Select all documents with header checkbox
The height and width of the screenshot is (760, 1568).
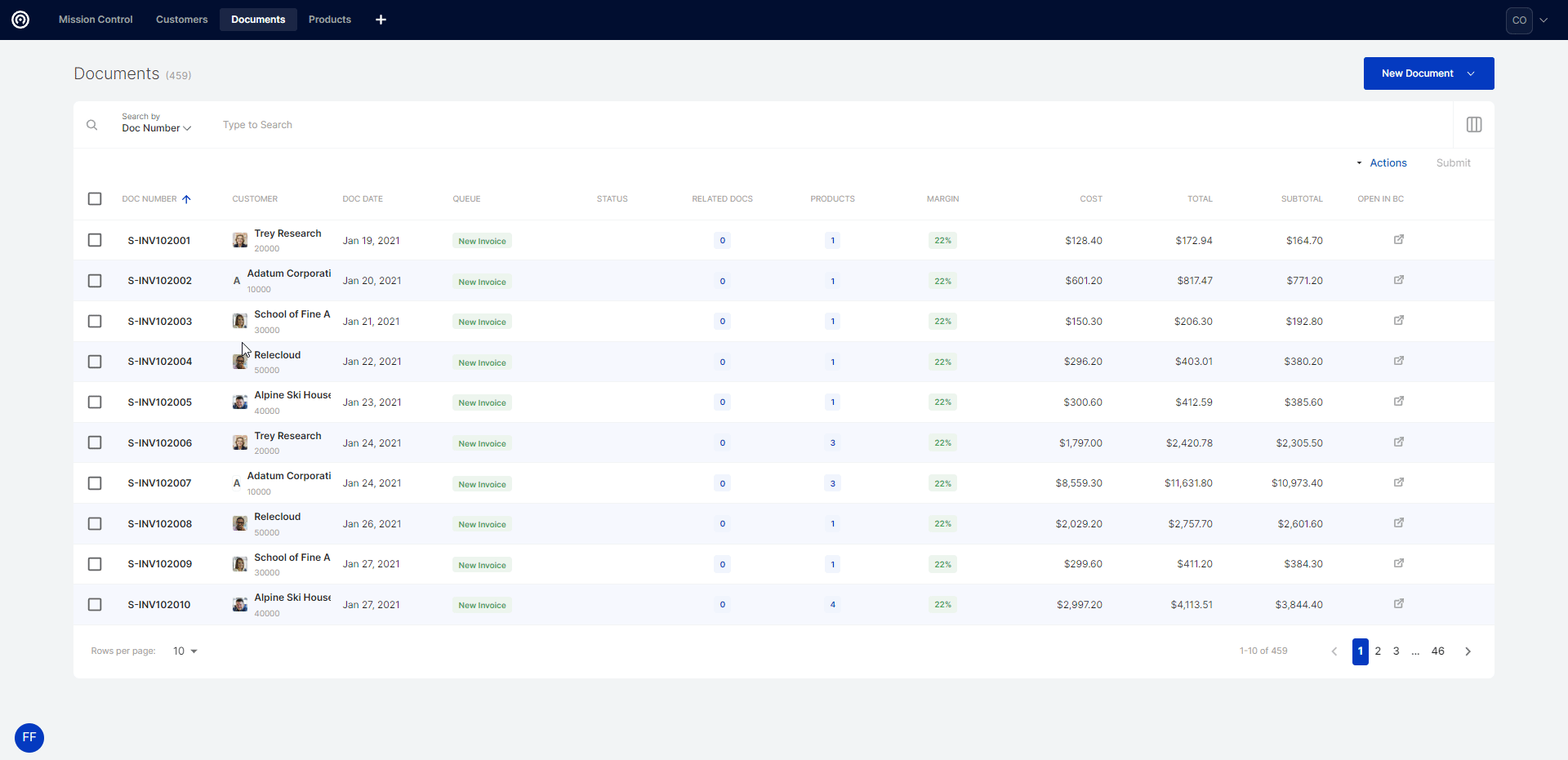[x=95, y=199]
